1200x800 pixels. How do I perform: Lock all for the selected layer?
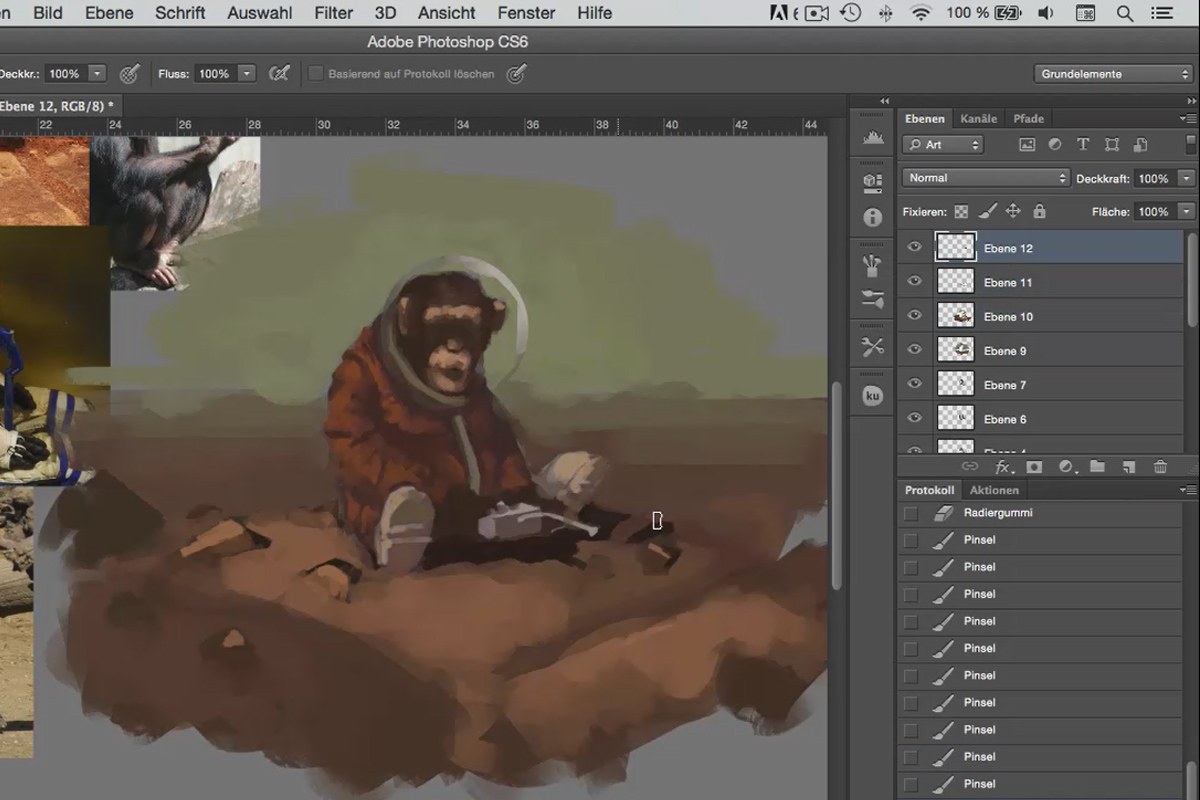tap(1039, 211)
